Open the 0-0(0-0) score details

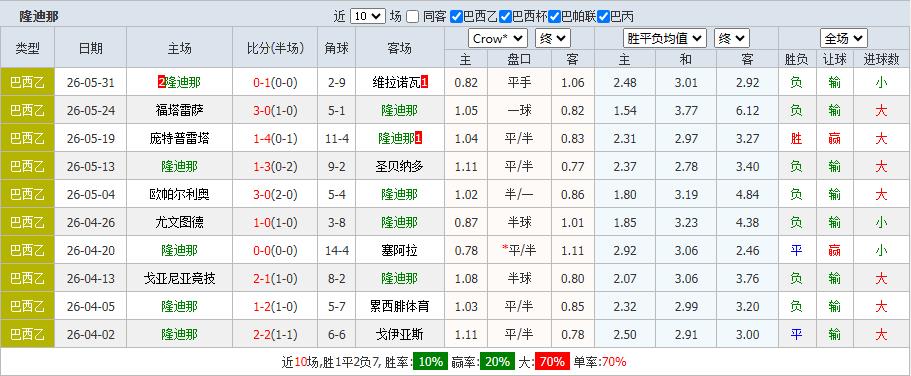(275, 250)
